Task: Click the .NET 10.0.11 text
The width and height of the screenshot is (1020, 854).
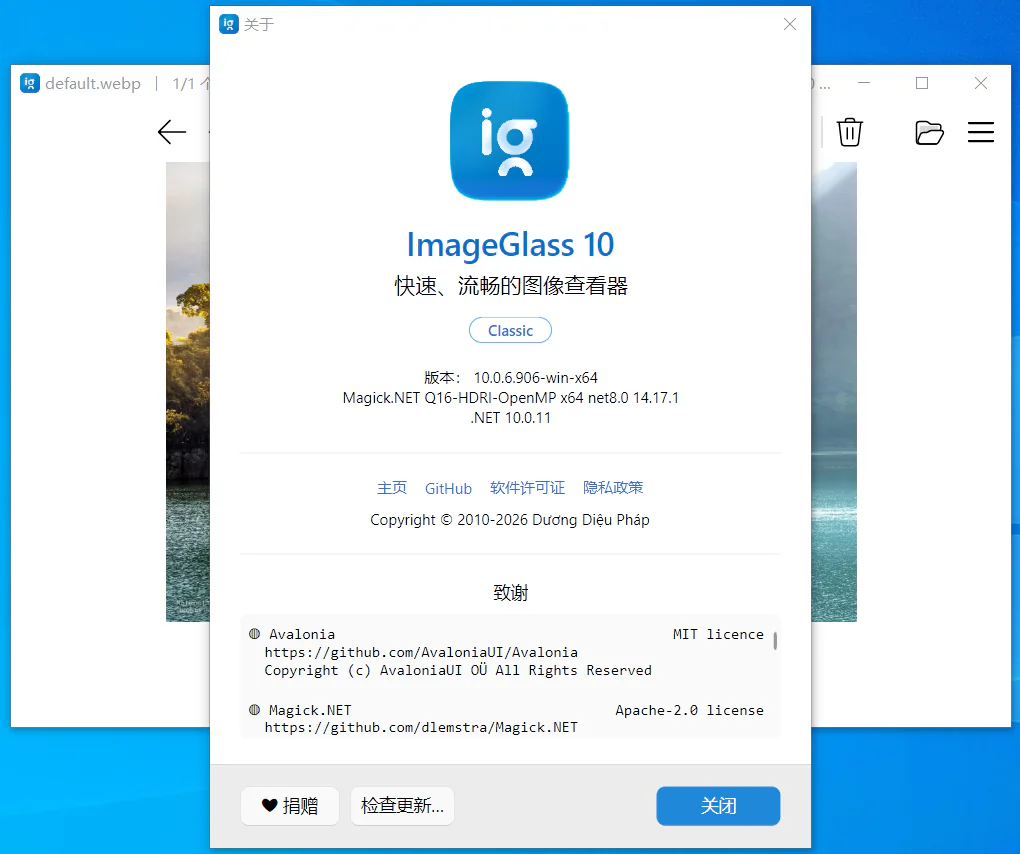Action: click(x=511, y=418)
